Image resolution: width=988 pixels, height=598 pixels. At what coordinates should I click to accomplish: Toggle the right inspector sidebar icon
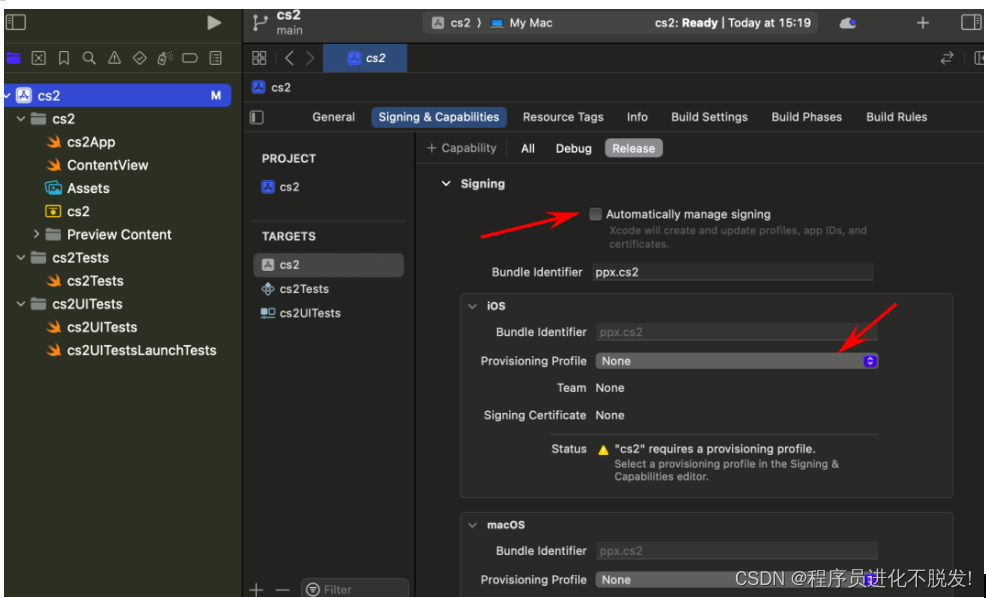(970, 23)
